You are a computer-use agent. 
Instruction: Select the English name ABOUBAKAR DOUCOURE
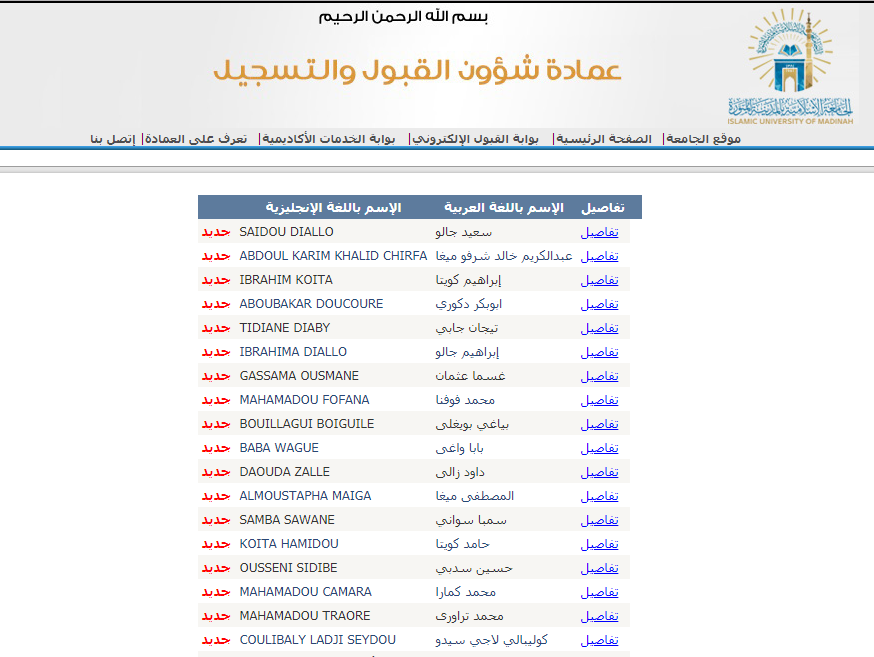coord(311,304)
